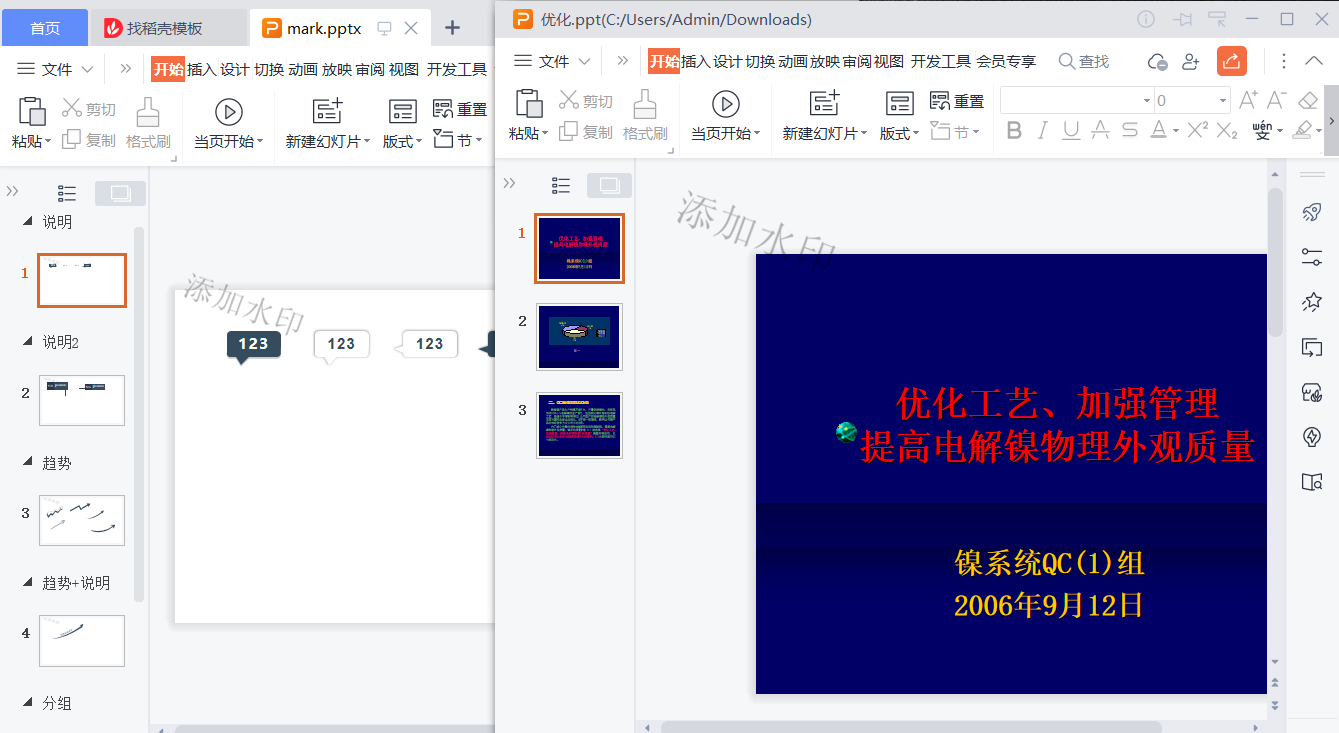Open the font size dropdown
1339x733 pixels.
[x=1222, y=100]
